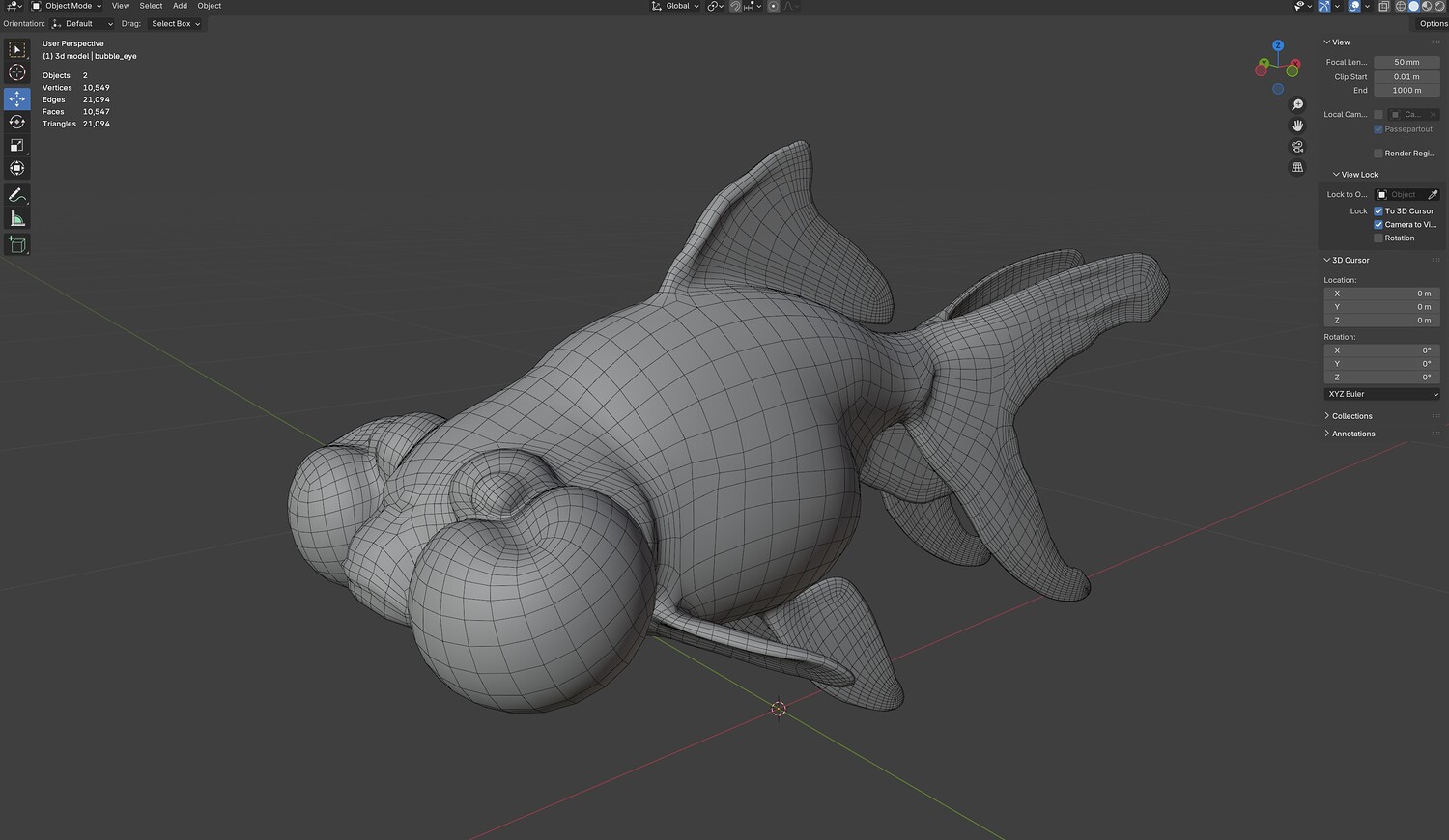Switch to solid viewport shading
Screen dimensions: 1449x840
point(1413,6)
